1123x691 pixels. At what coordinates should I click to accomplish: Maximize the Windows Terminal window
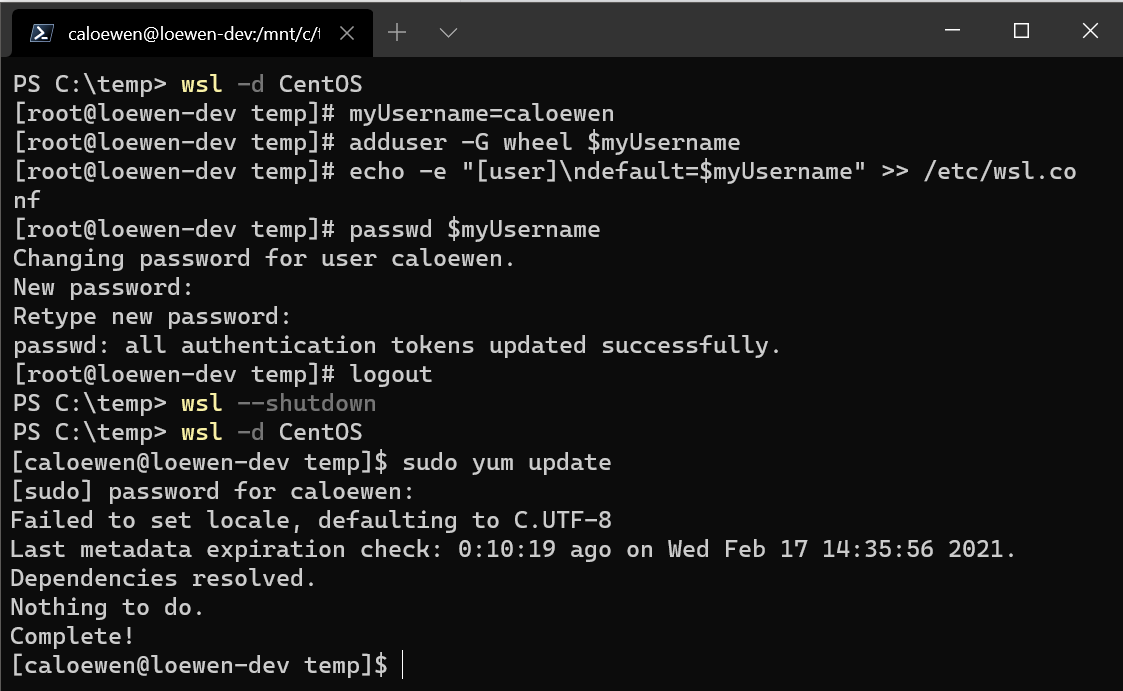pyautogui.click(x=1020, y=31)
